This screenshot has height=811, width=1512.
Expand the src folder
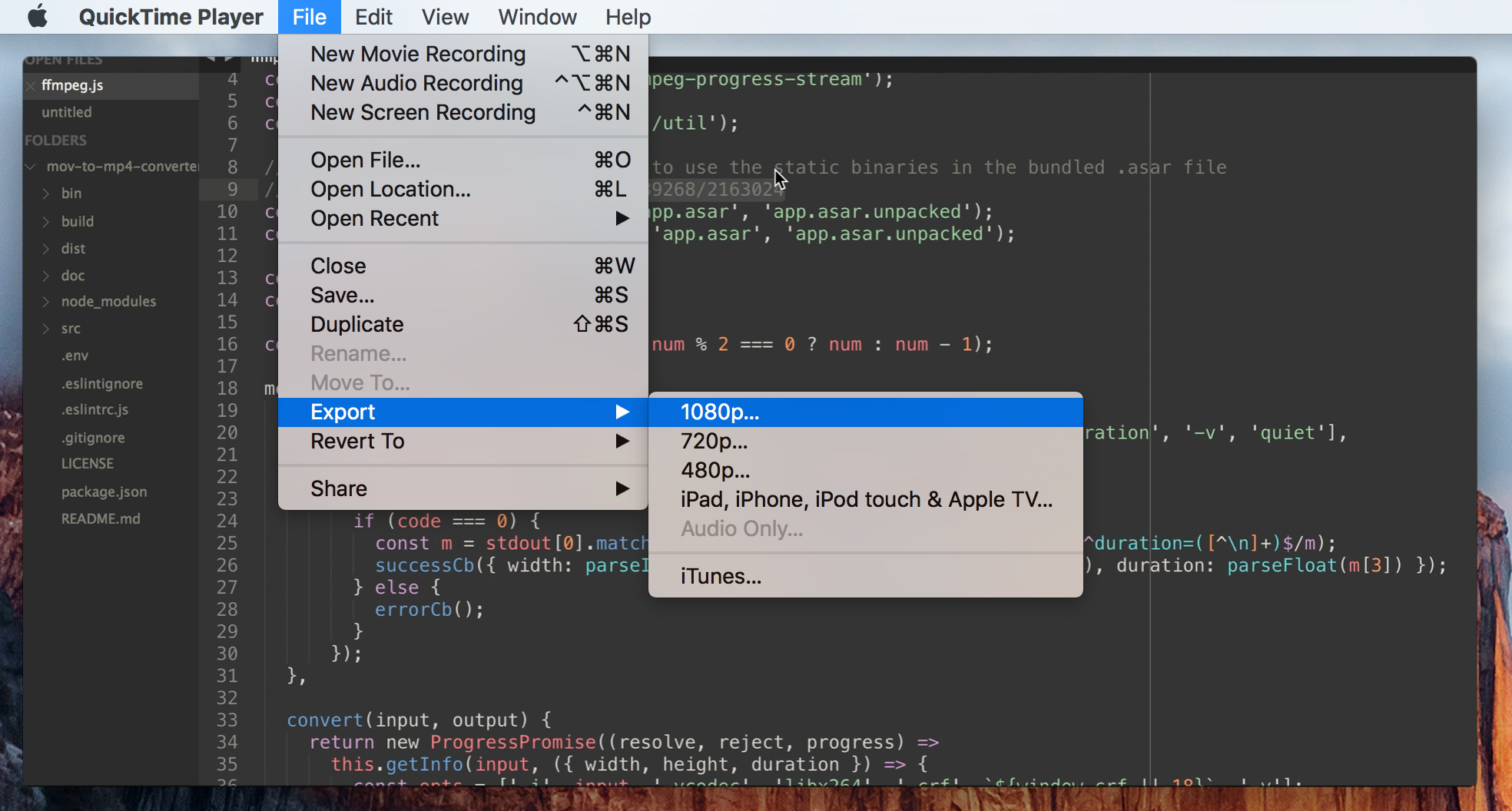click(x=46, y=328)
